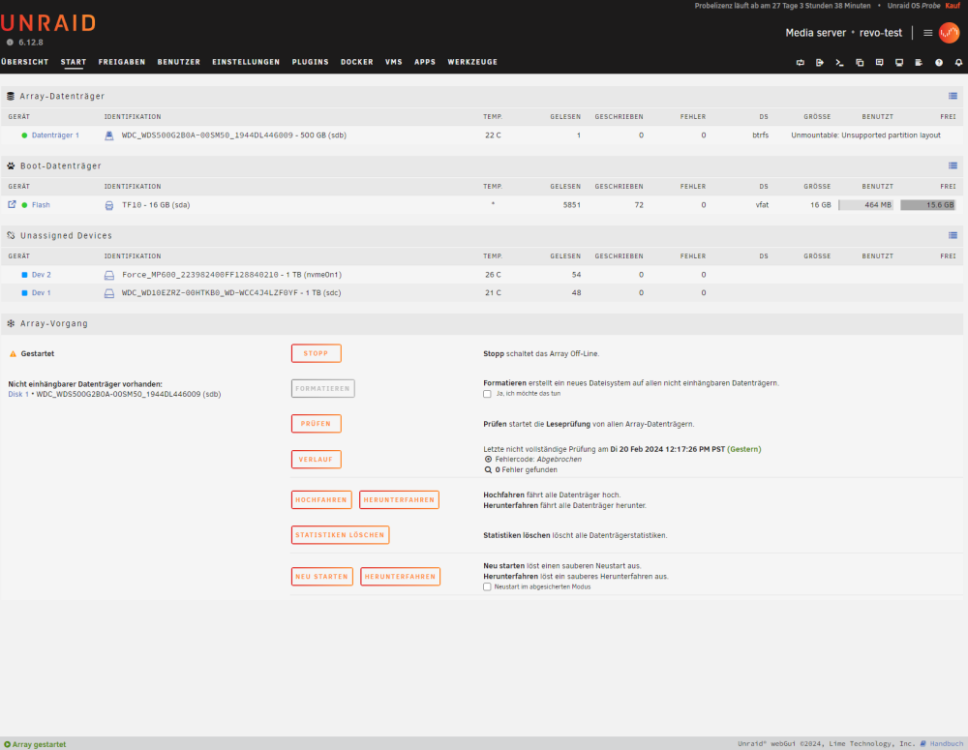Open the Unraid account avatar icon
This screenshot has height=750, width=968.
point(949,33)
